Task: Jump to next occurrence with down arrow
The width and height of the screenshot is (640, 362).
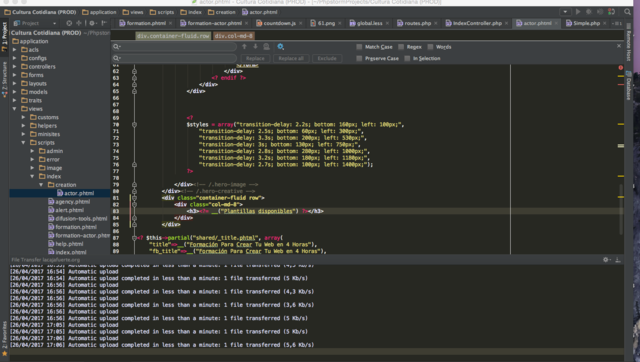Action: coord(255,47)
